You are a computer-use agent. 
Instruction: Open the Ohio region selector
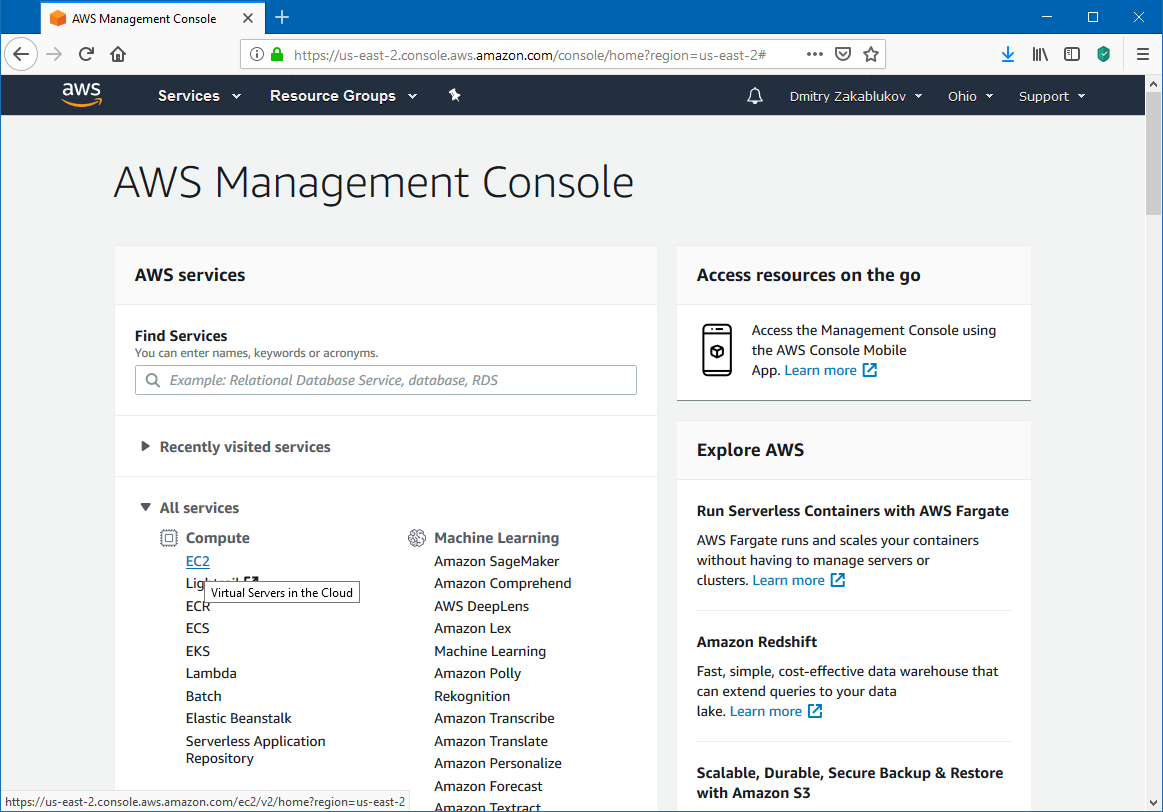click(x=970, y=96)
